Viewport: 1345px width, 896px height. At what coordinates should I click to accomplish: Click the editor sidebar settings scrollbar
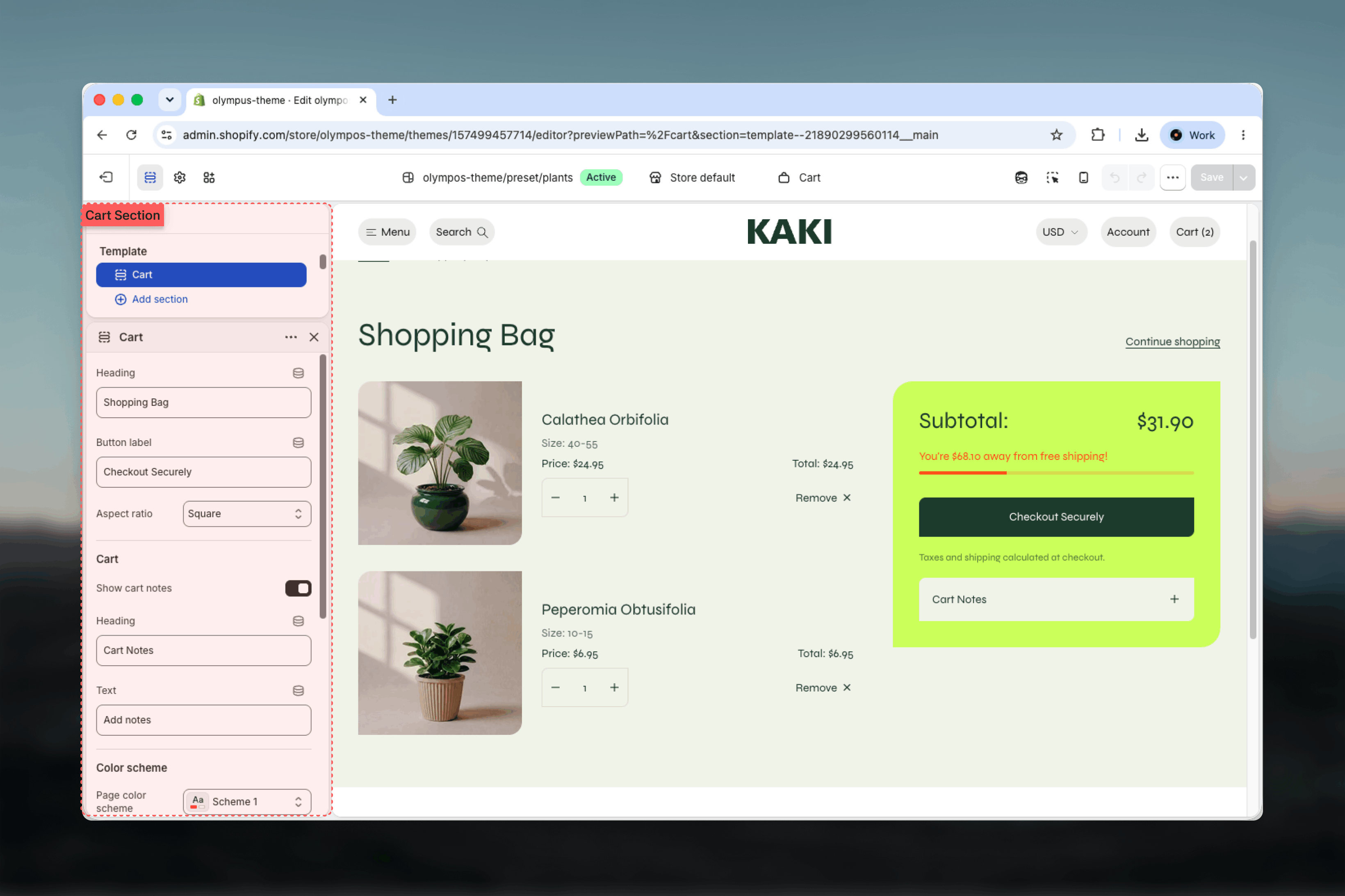[x=323, y=486]
